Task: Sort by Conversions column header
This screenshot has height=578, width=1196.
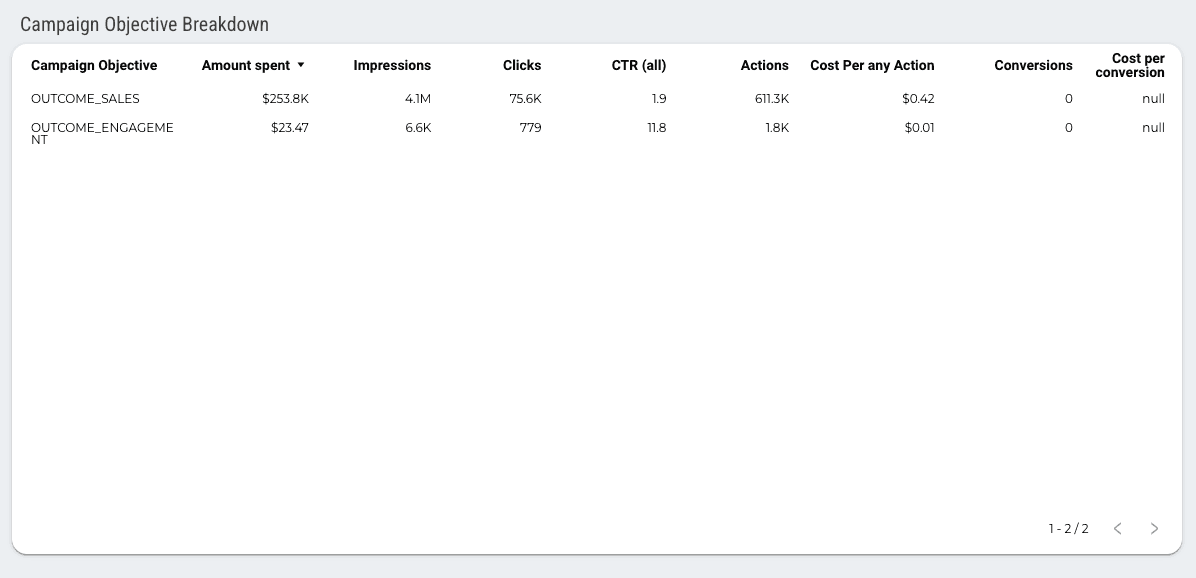Action: (1034, 66)
